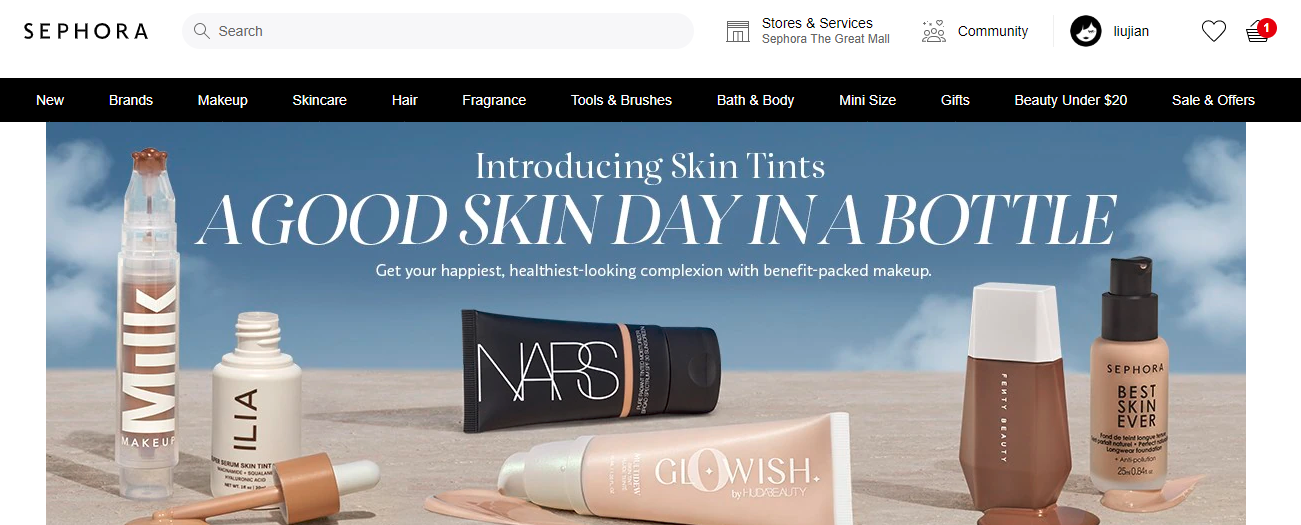Click the liujian profile avatar
The width and height of the screenshot is (1301, 525).
1086,31
